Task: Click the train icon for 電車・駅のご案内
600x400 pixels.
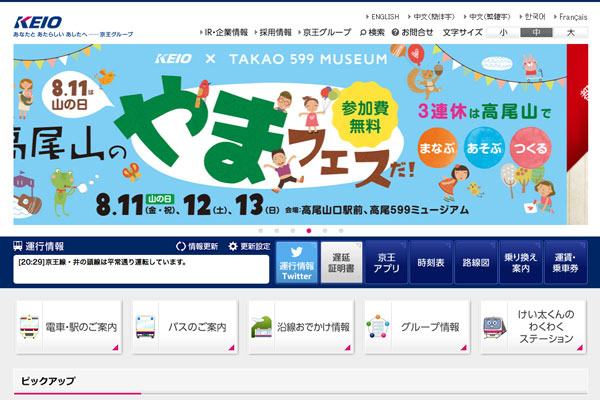Action: point(29,327)
